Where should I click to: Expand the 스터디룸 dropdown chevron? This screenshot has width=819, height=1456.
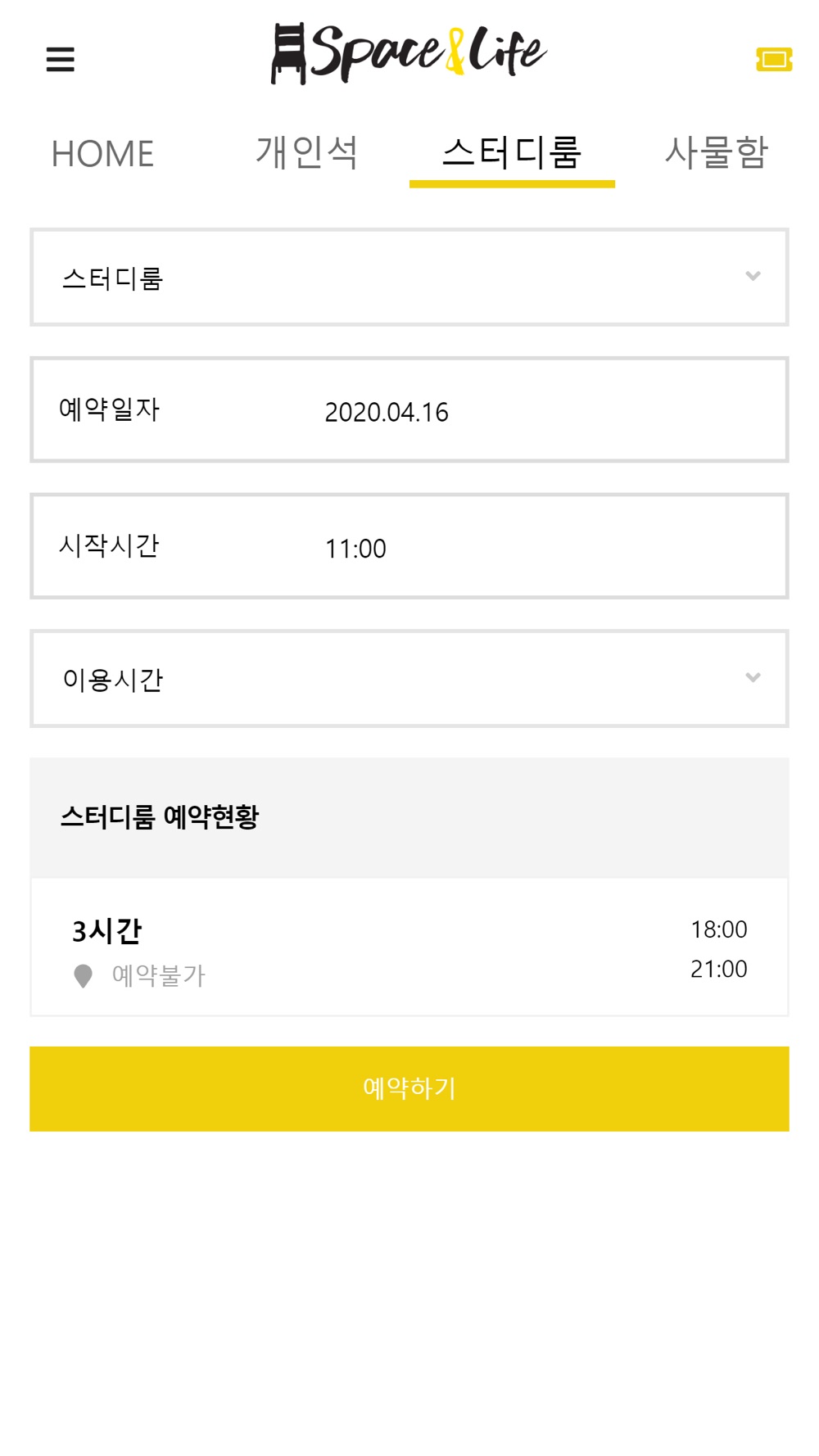tap(753, 276)
